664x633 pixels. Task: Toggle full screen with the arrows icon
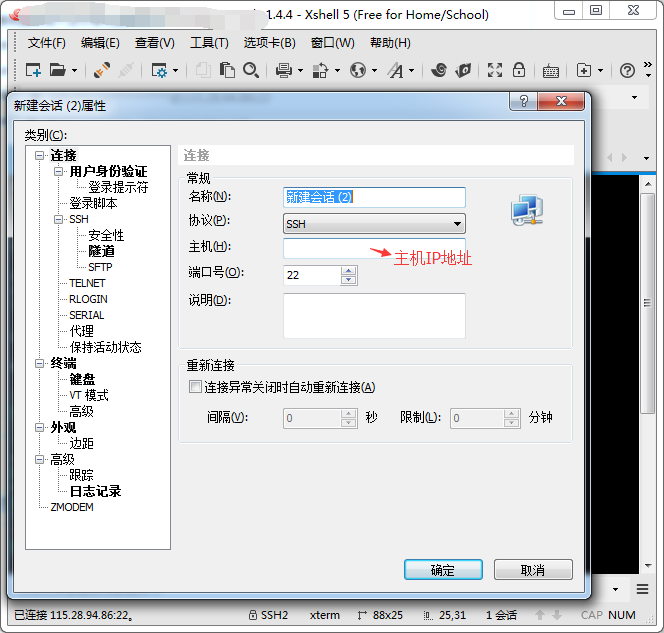coord(495,70)
